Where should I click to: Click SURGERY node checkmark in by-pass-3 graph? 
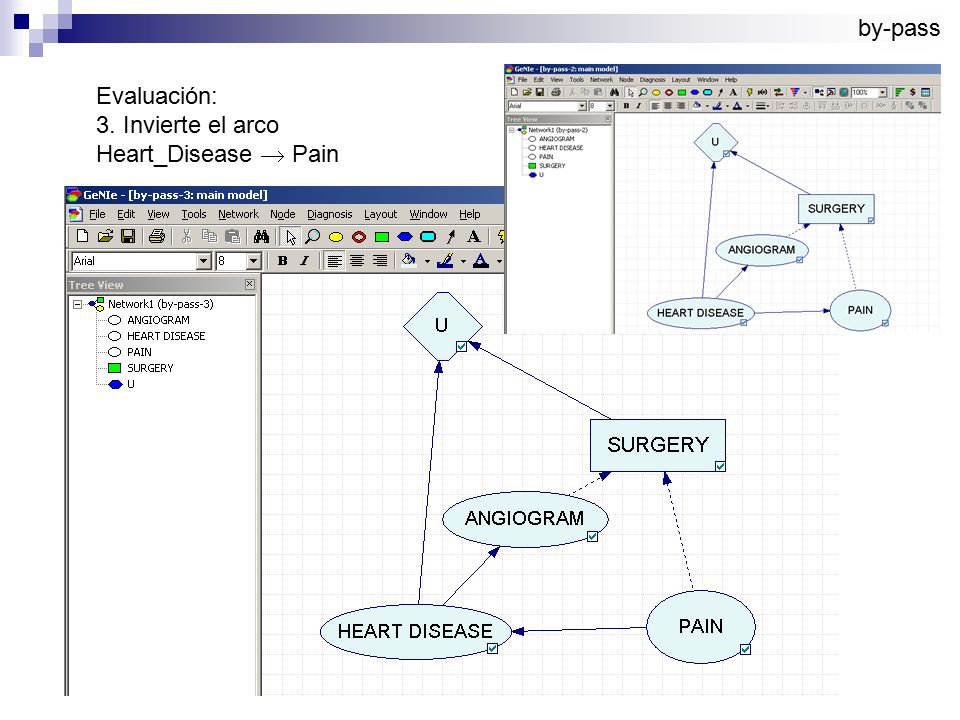click(720, 466)
